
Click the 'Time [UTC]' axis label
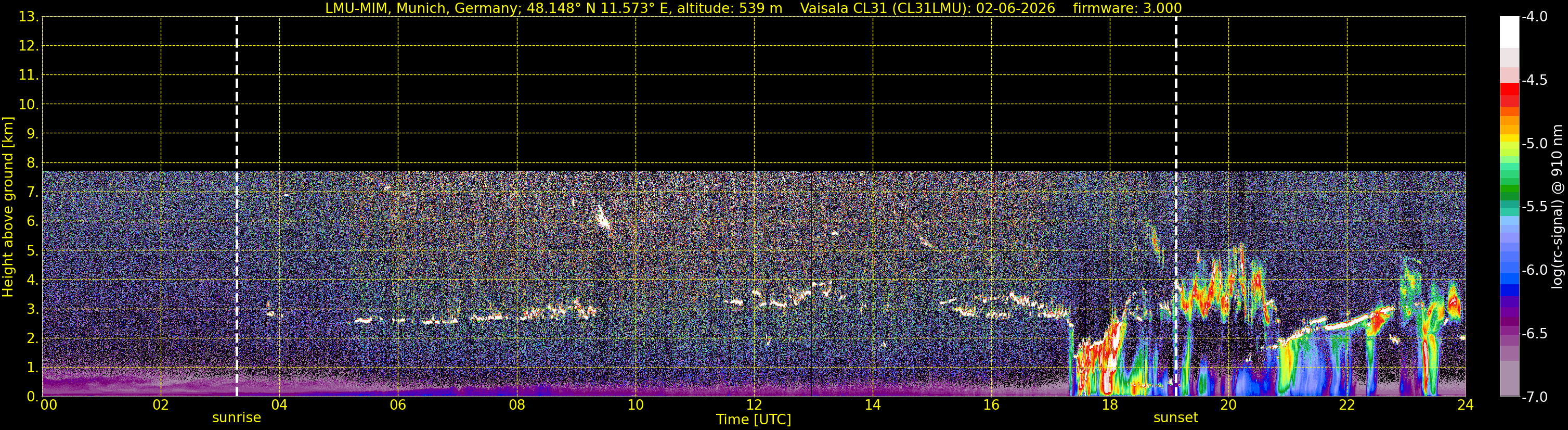point(754,420)
